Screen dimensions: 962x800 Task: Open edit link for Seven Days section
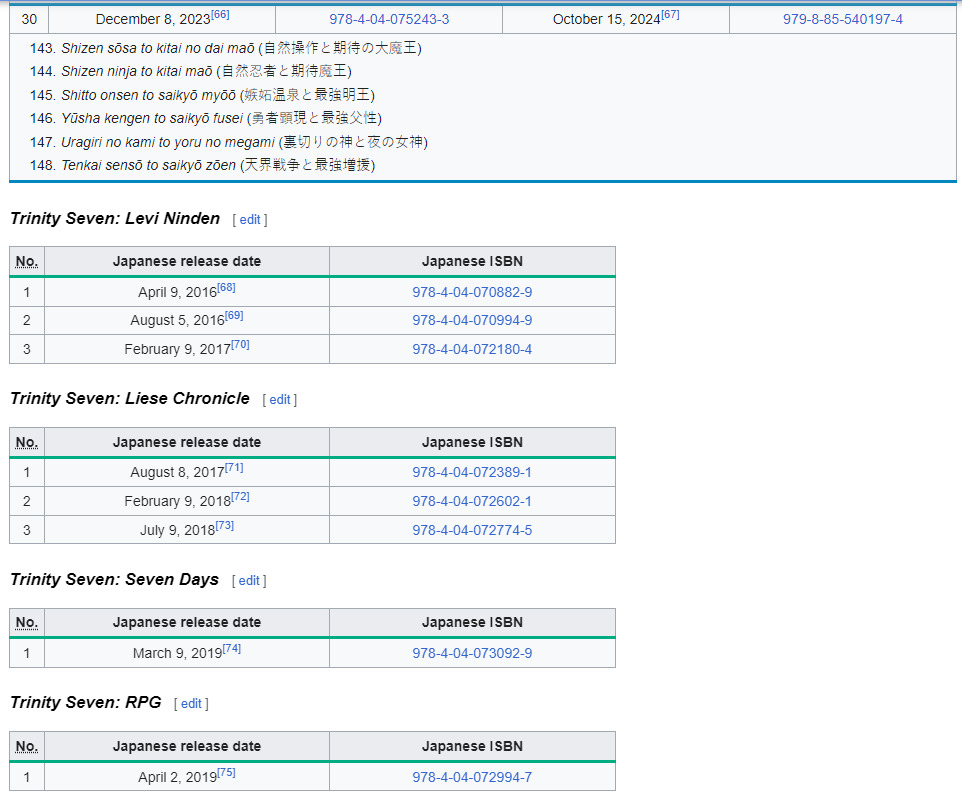[x=249, y=580]
